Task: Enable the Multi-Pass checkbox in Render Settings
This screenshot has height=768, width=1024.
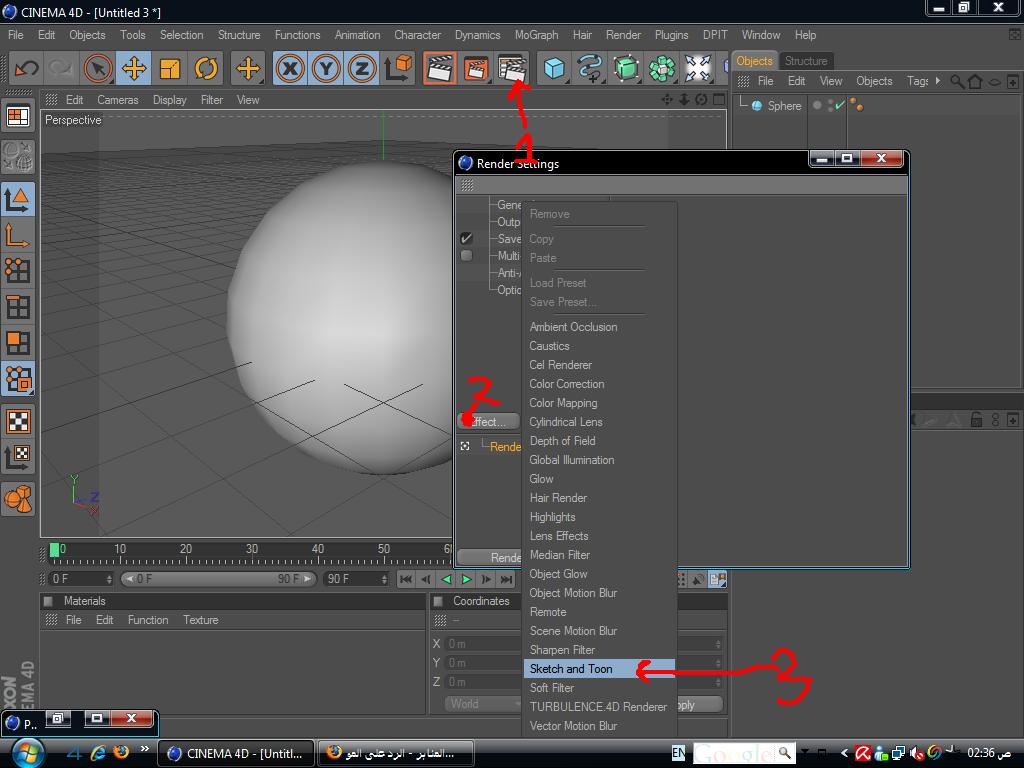Action: (466, 255)
